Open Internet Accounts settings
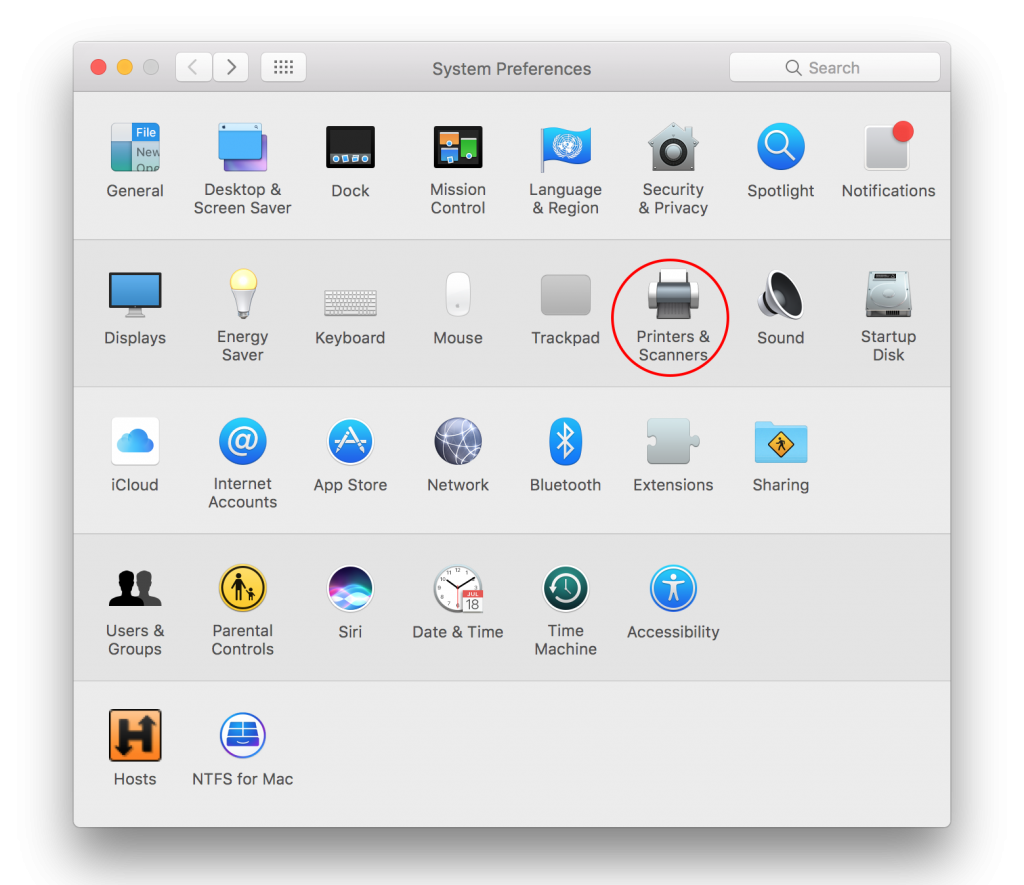The width and height of the screenshot is (1024, 885). (x=243, y=441)
